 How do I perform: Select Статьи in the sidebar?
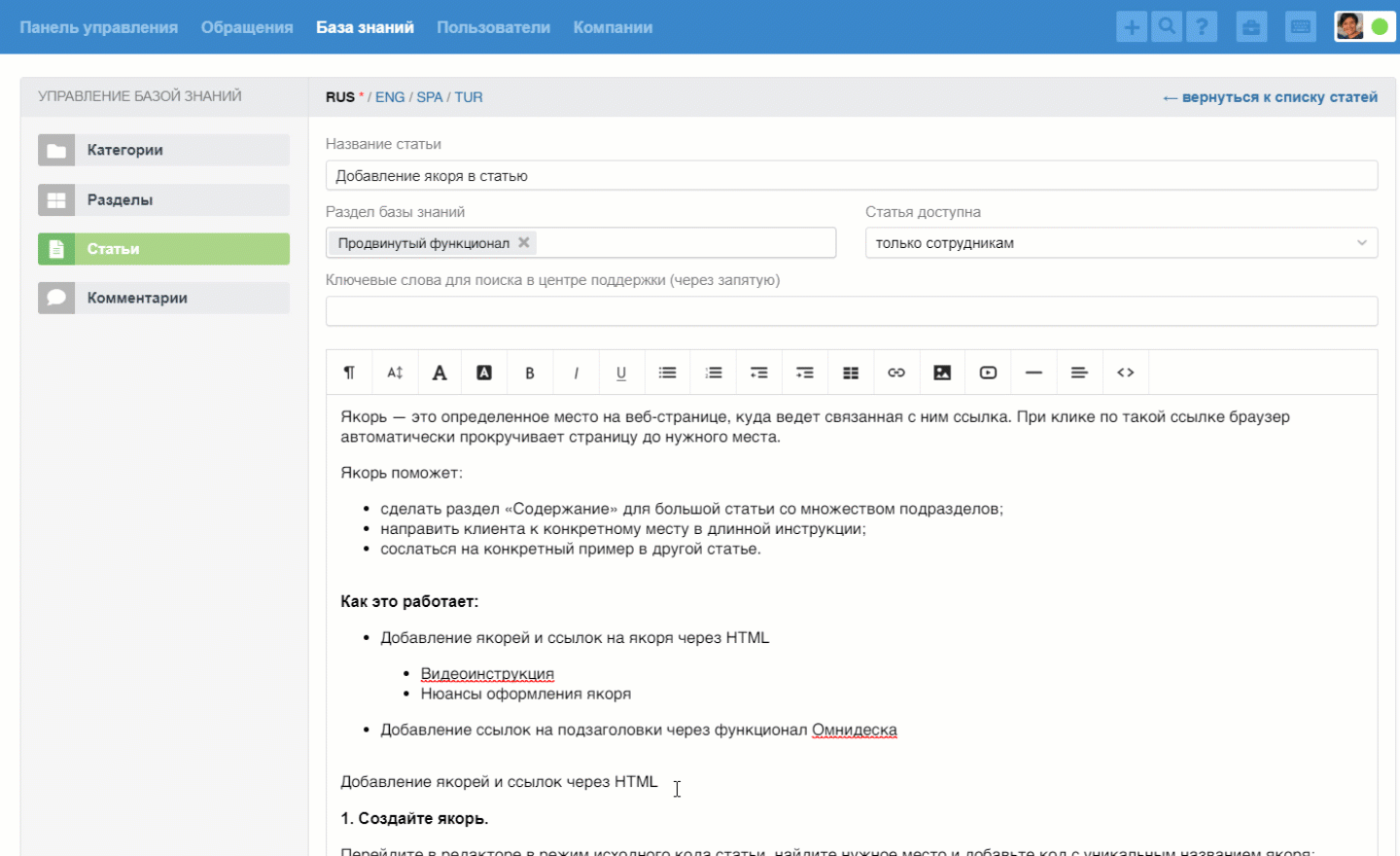[163, 249]
